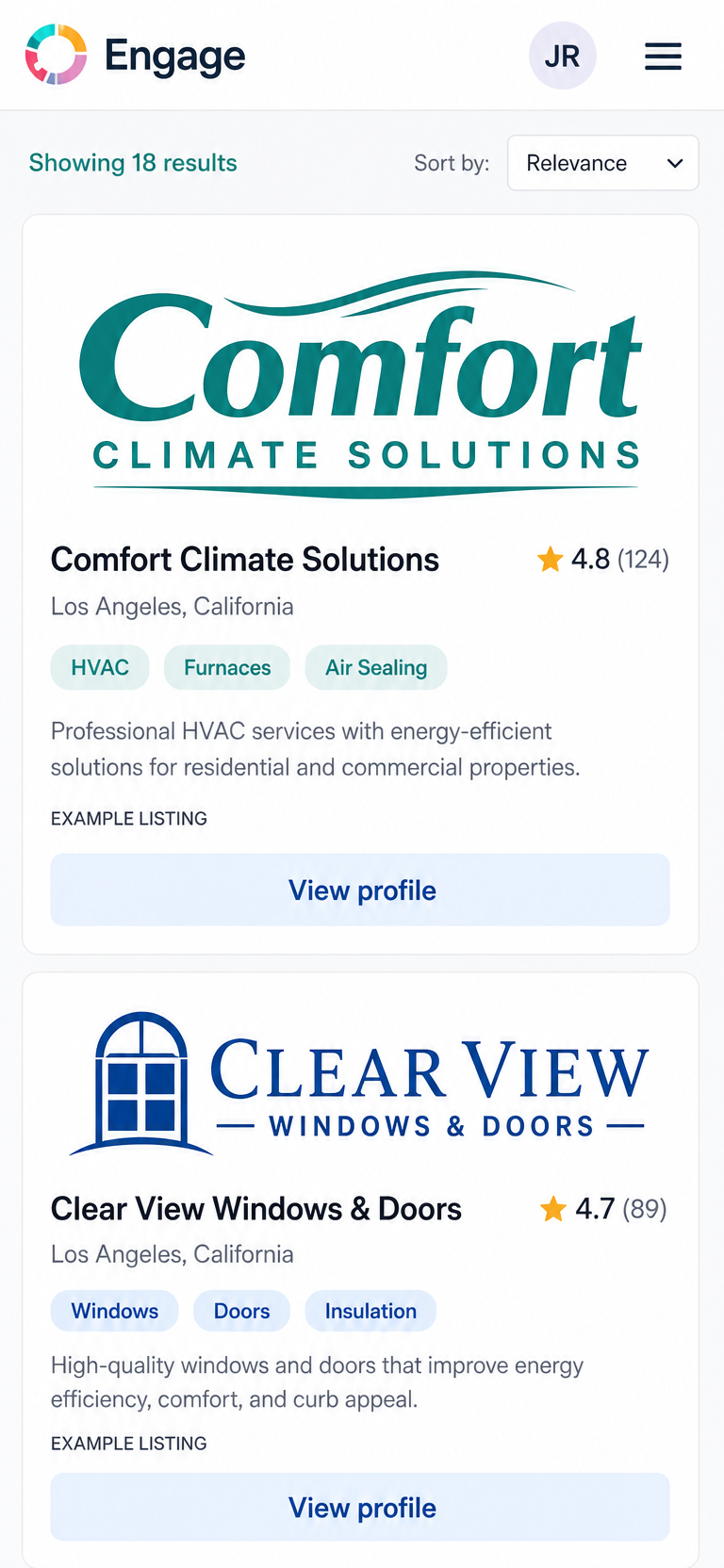View profile for Clear View Windows & Doors
Screen dimensions: 724x1568
pos(360,1508)
